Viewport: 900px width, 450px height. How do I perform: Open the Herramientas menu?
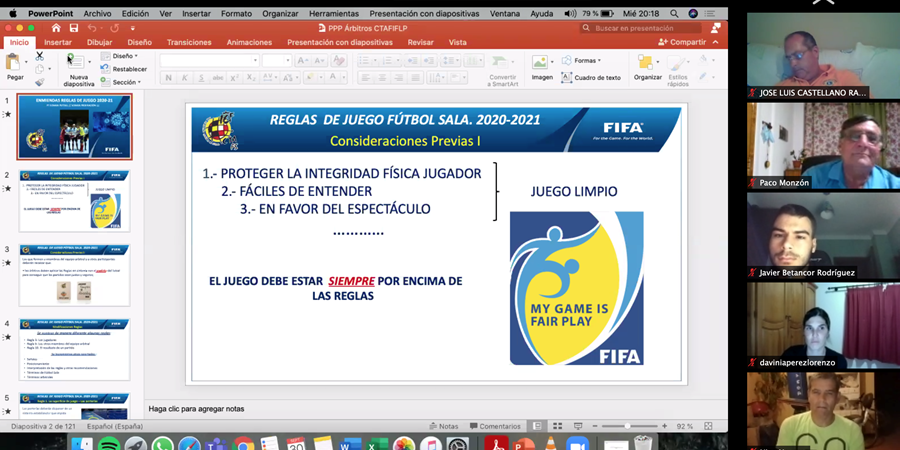click(x=334, y=13)
